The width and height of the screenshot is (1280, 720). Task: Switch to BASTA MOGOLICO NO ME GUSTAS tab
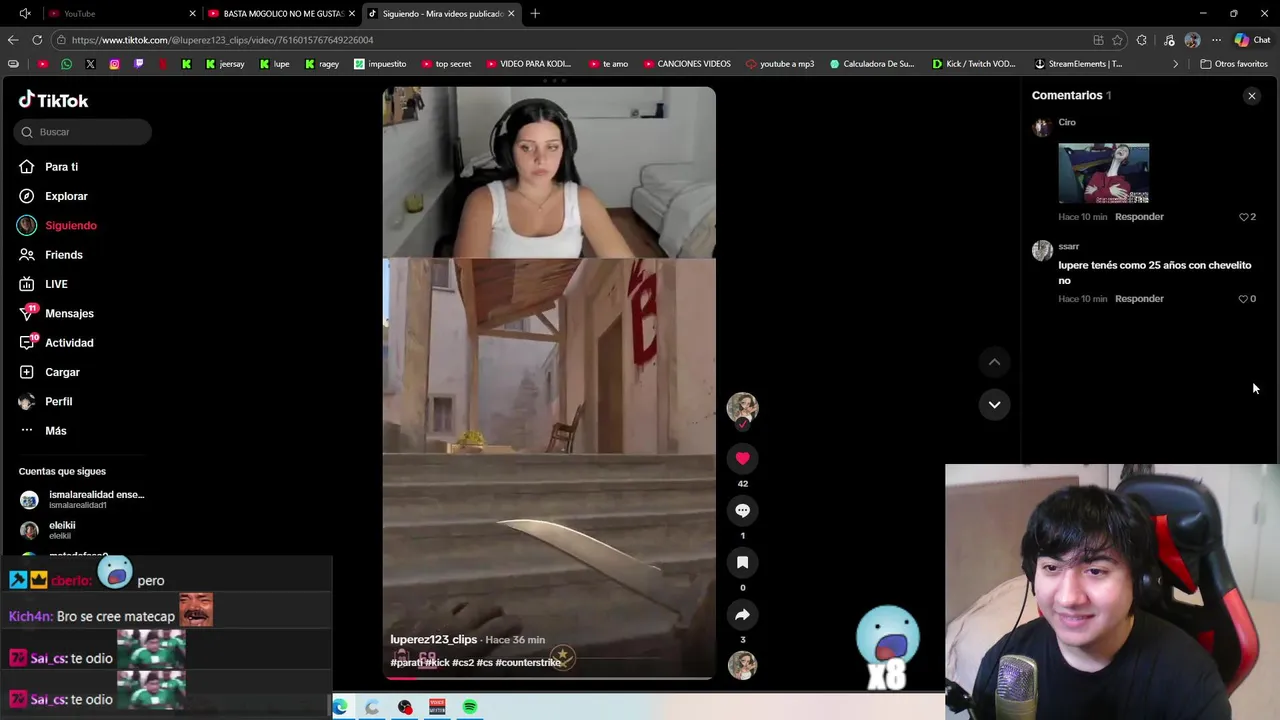pos(283,14)
